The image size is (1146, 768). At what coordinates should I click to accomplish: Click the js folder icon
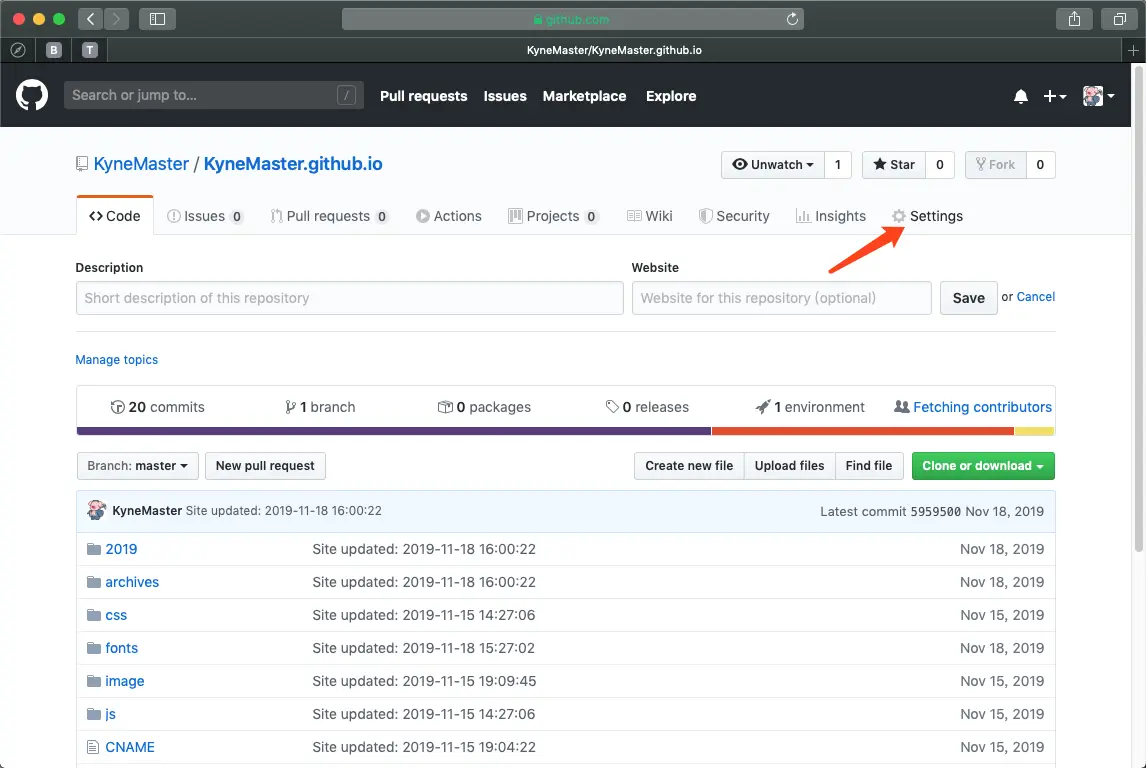click(94, 713)
